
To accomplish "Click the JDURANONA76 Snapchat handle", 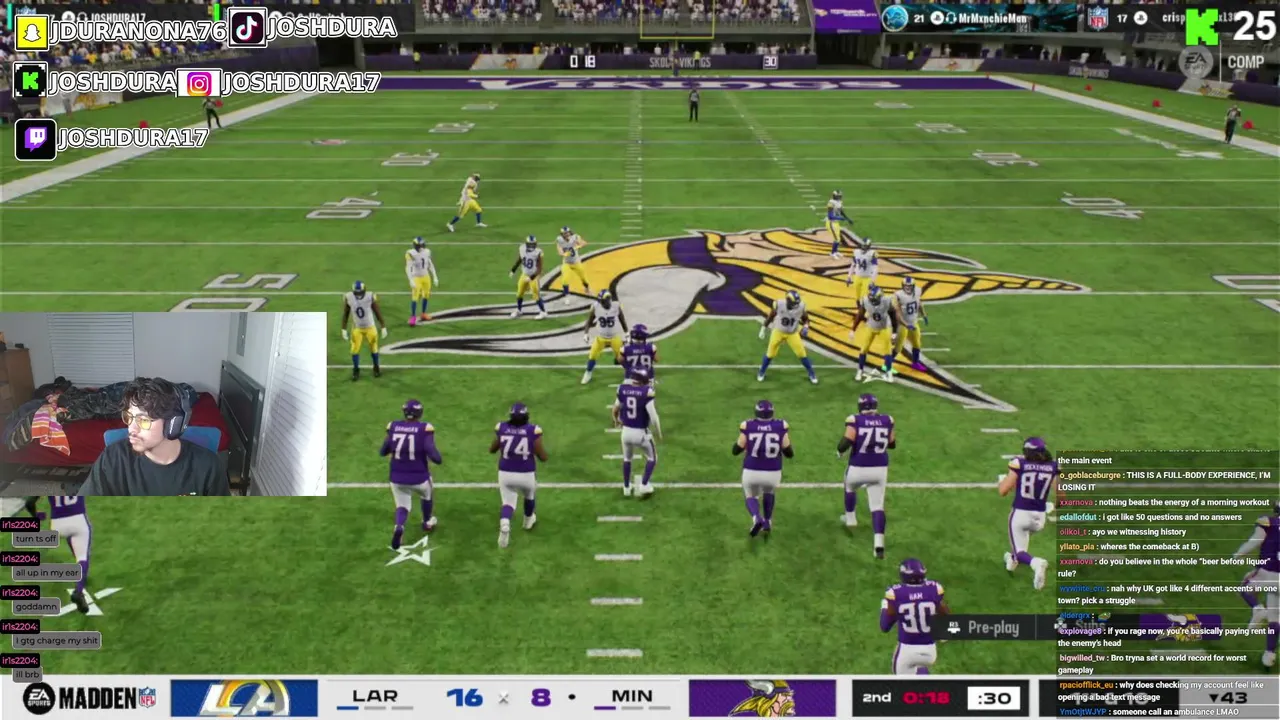I will pyautogui.click(x=139, y=31).
